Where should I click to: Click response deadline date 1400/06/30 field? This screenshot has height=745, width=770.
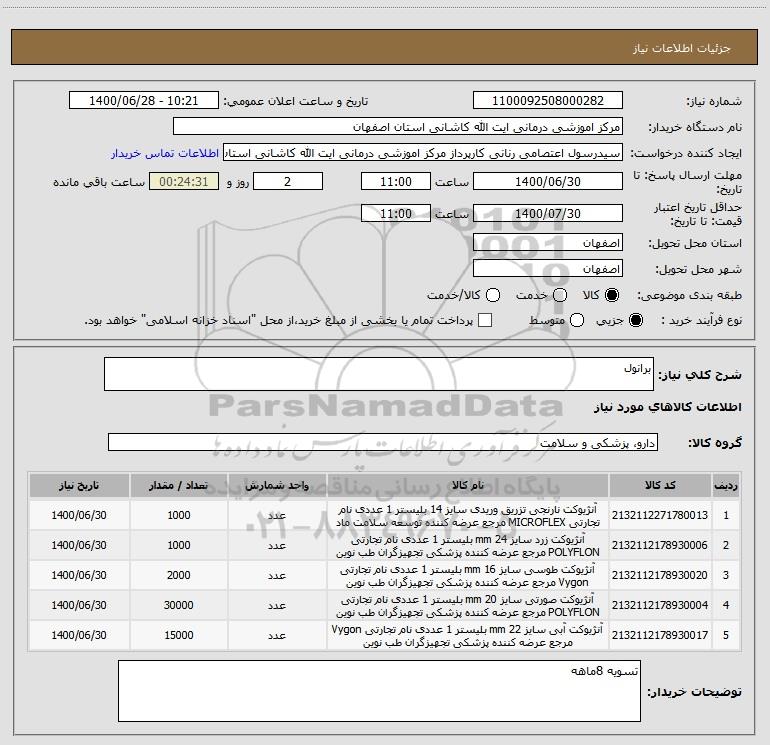[548, 181]
